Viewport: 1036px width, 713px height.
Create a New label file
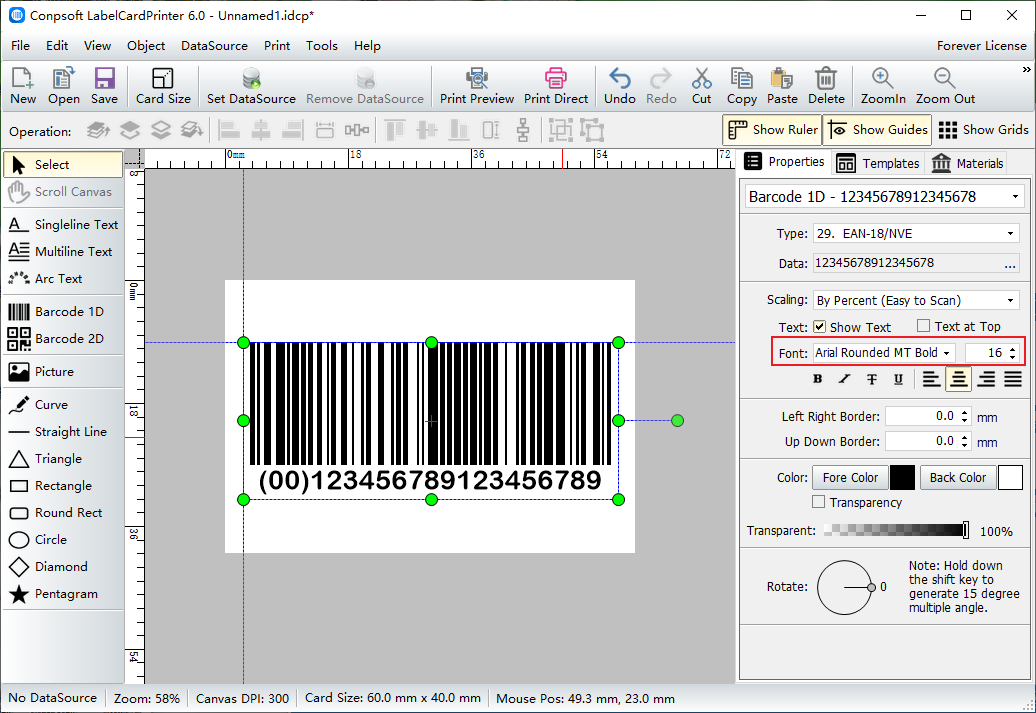[x=23, y=86]
